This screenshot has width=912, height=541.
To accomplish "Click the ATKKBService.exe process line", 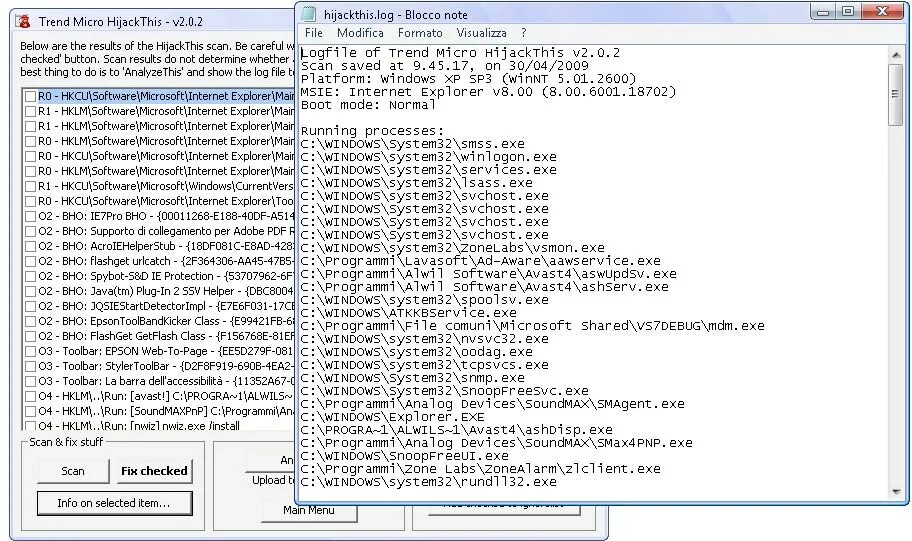I will tap(408, 313).
